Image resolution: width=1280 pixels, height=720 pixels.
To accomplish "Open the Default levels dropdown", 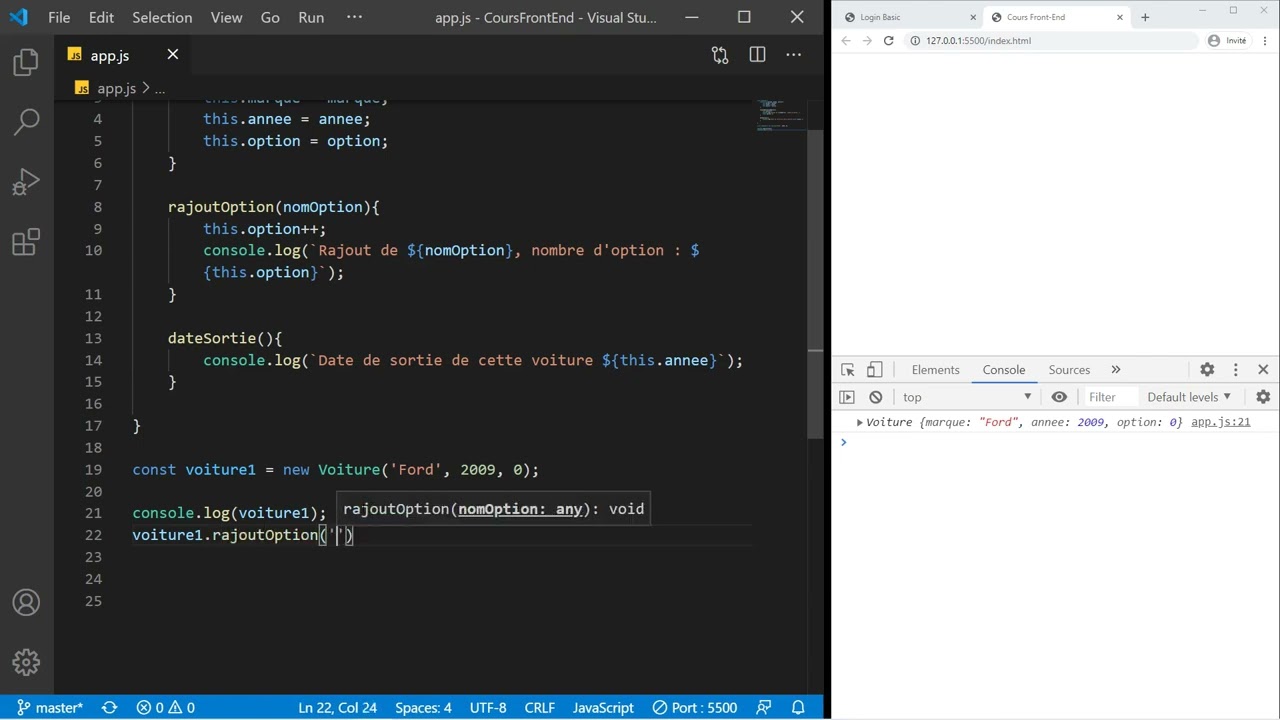I will coord(1189,397).
